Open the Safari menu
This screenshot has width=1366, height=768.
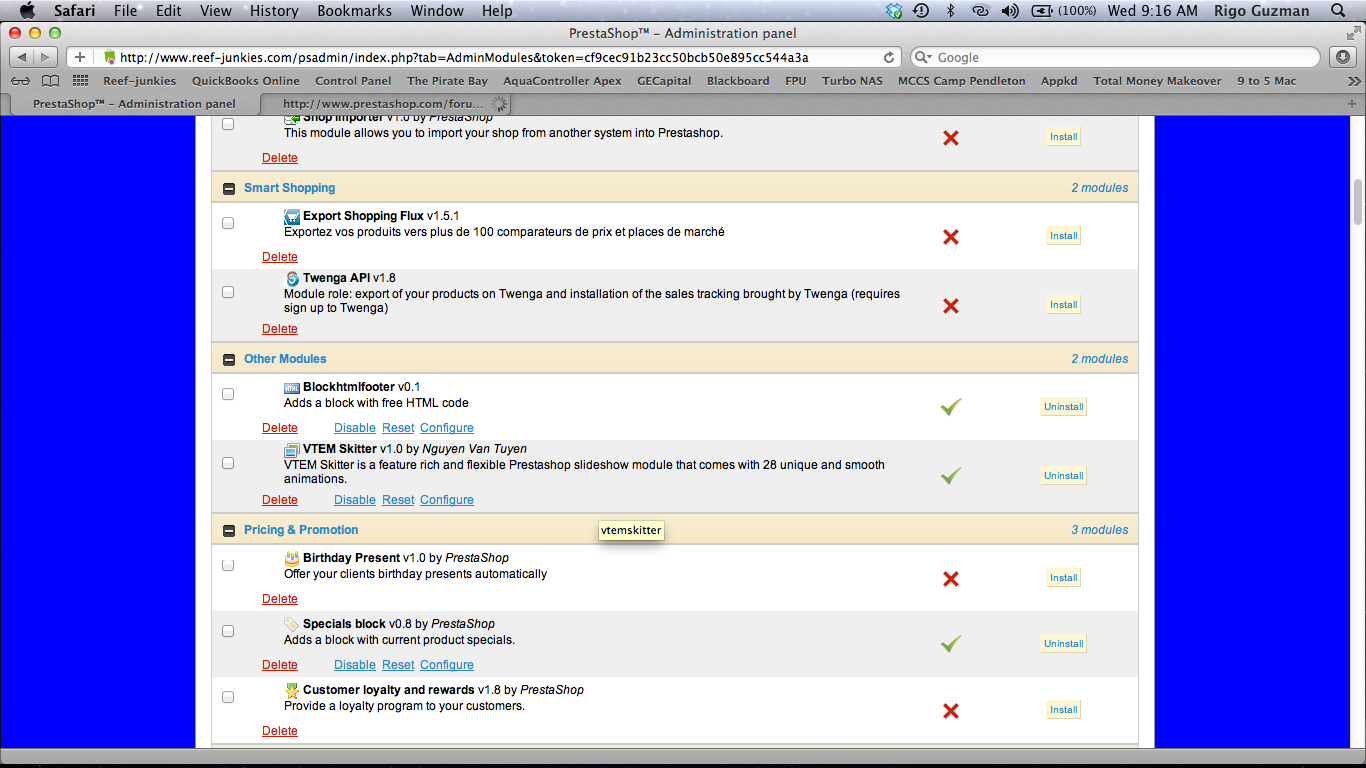coord(74,11)
